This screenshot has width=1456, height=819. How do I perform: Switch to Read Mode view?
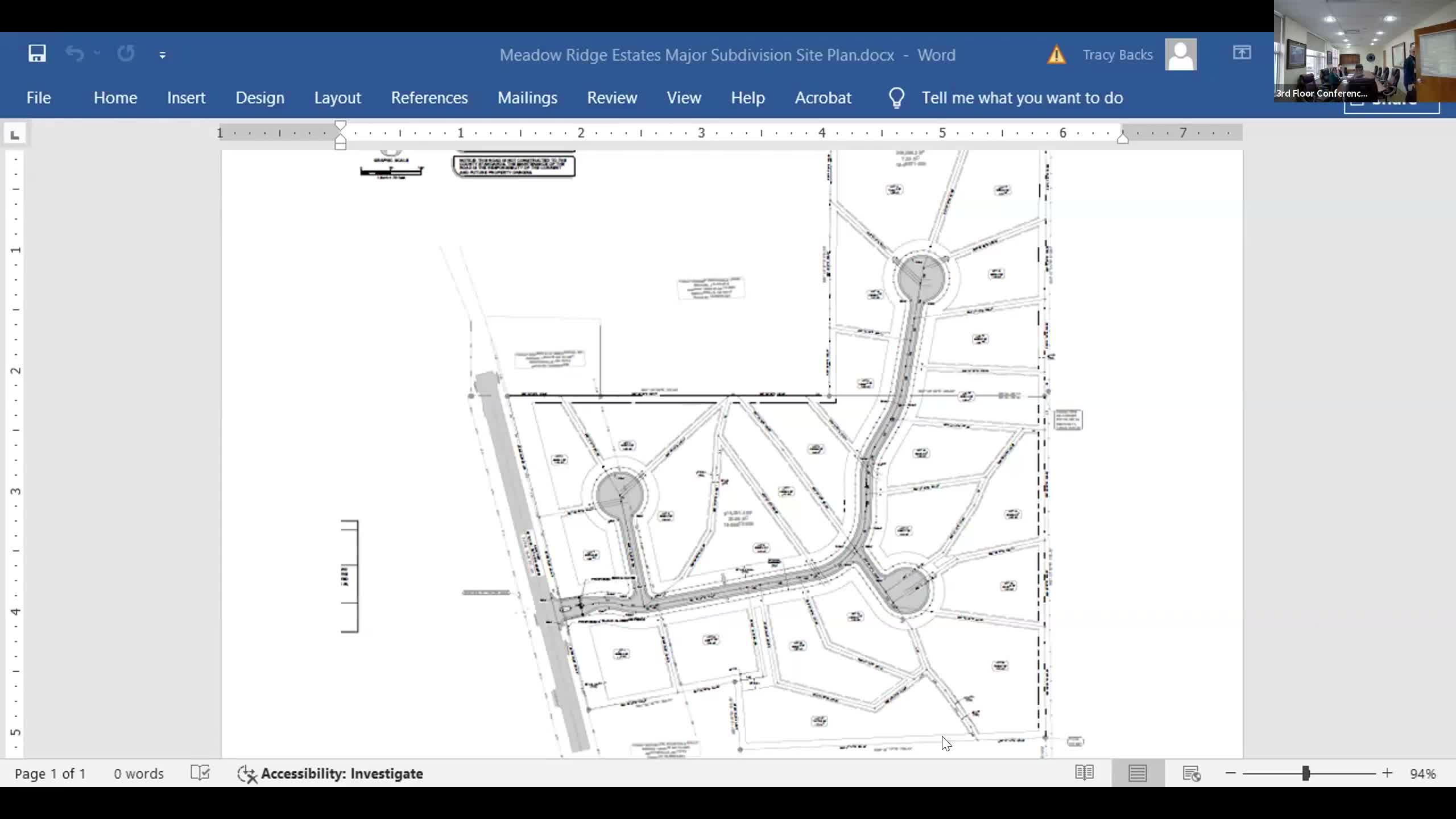coord(1084,773)
